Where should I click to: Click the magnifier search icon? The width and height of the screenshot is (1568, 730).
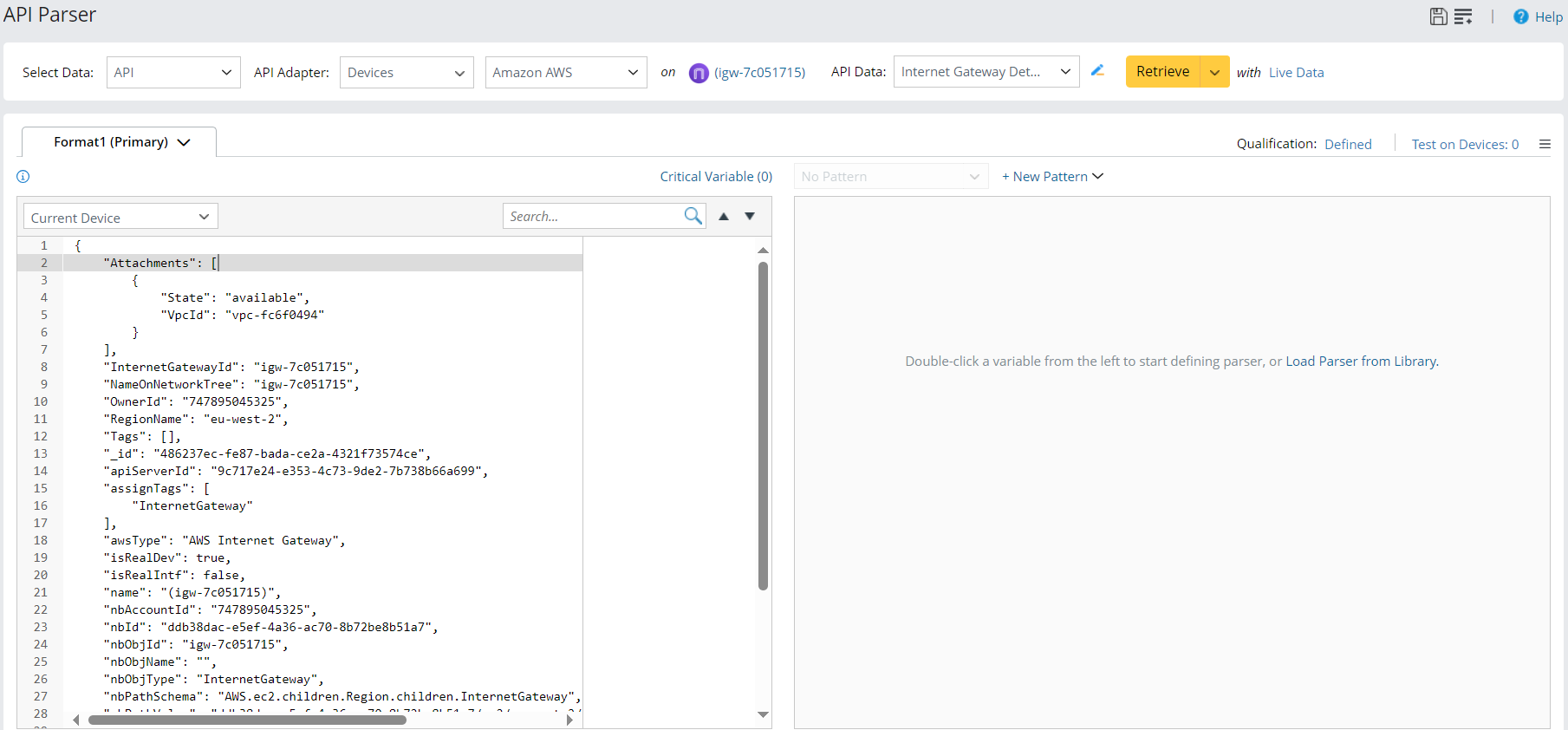click(693, 216)
